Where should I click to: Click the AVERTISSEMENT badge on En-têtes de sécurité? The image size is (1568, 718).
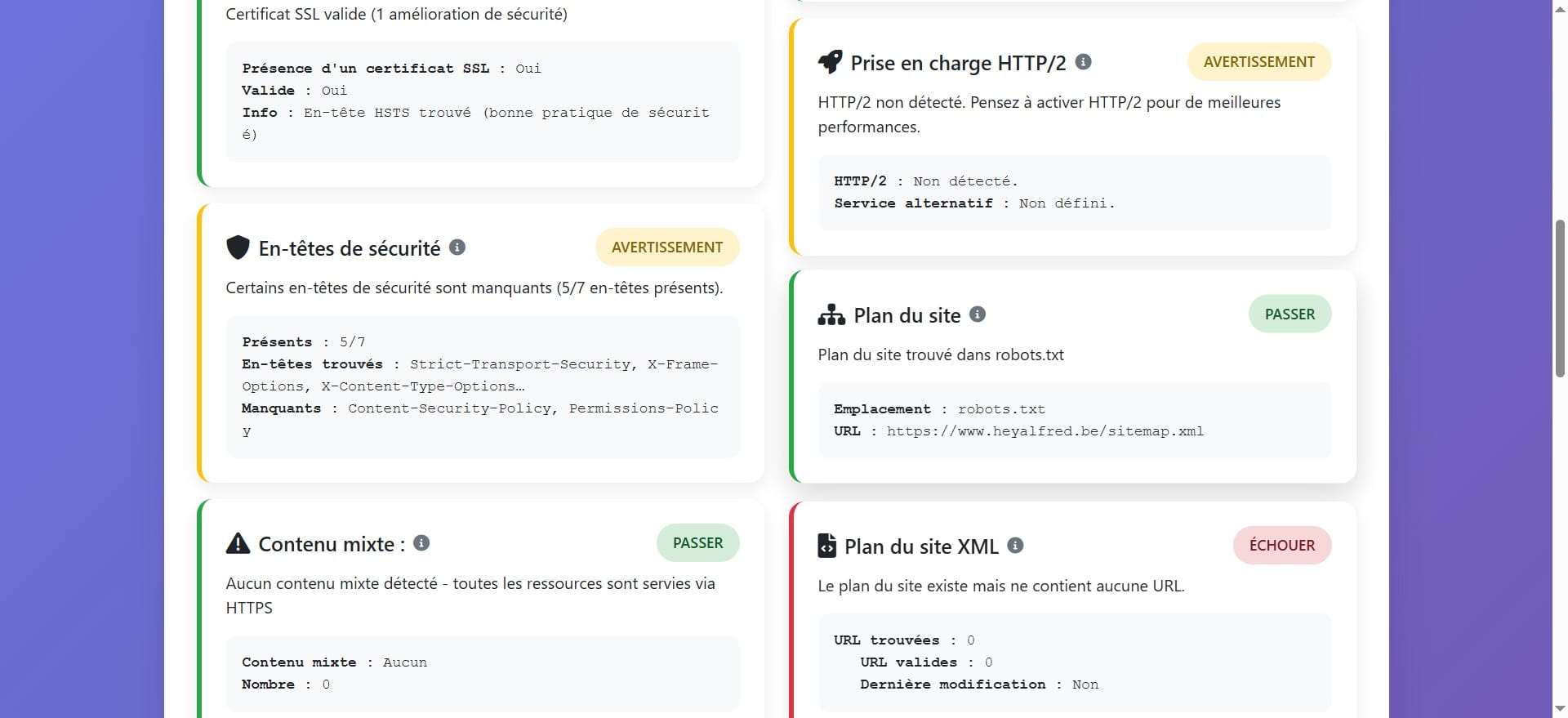tap(667, 247)
